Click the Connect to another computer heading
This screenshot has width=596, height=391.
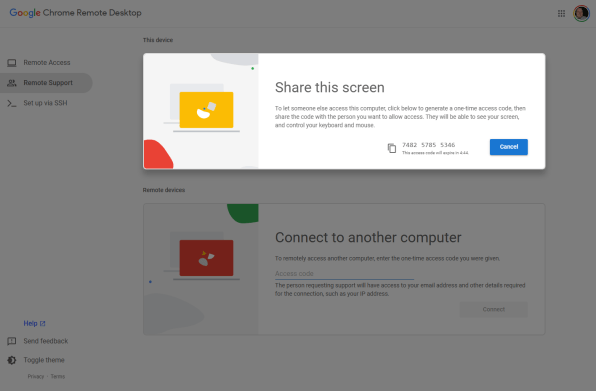click(x=368, y=237)
